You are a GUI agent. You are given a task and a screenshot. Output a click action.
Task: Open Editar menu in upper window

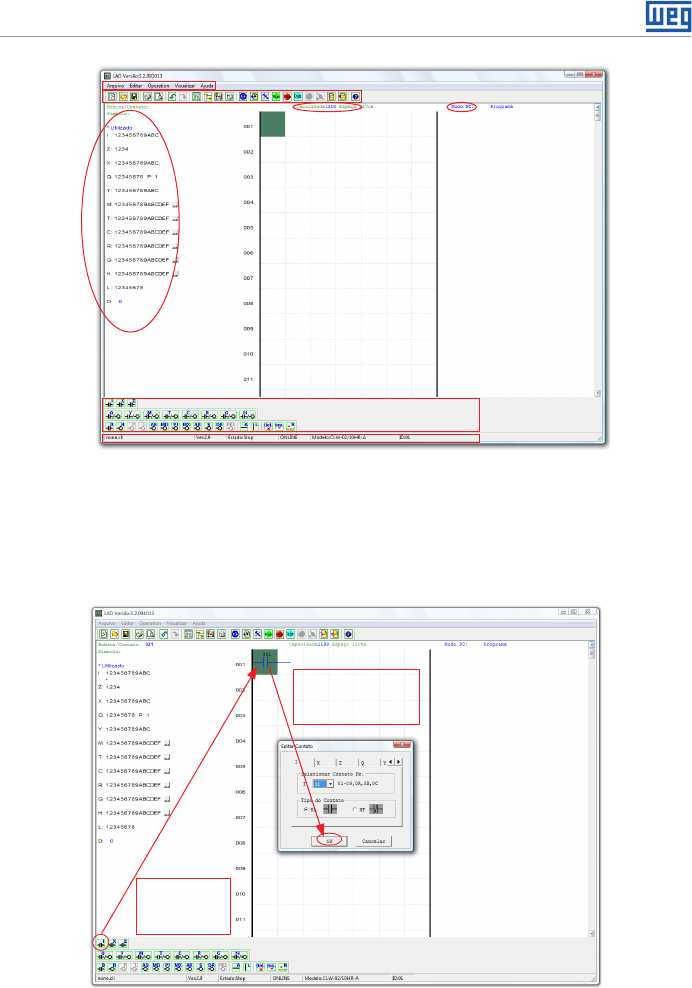pyautogui.click(x=136, y=86)
